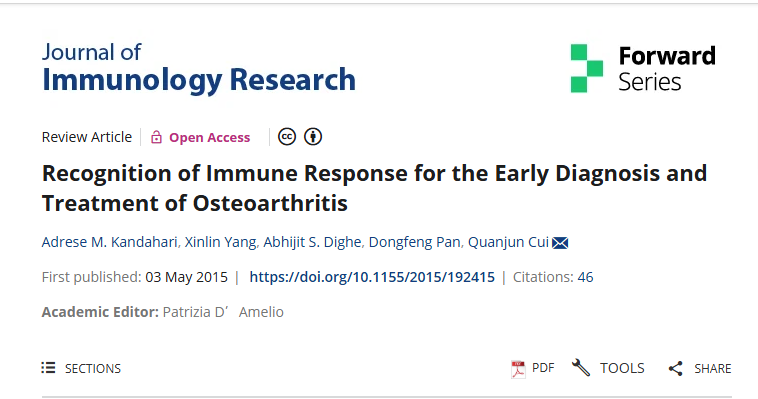Open author Xinlin Yang's details
The height and width of the screenshot is (399, 758).
(x=220, y=242)
